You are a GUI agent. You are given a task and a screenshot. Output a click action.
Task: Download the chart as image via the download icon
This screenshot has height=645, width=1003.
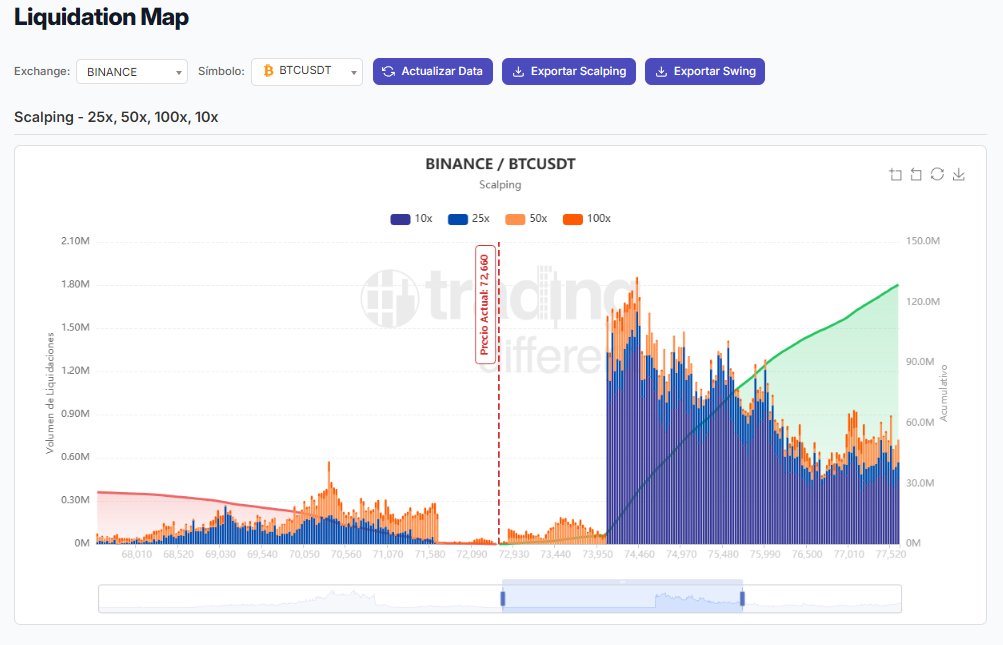click(x=958, y=174)
